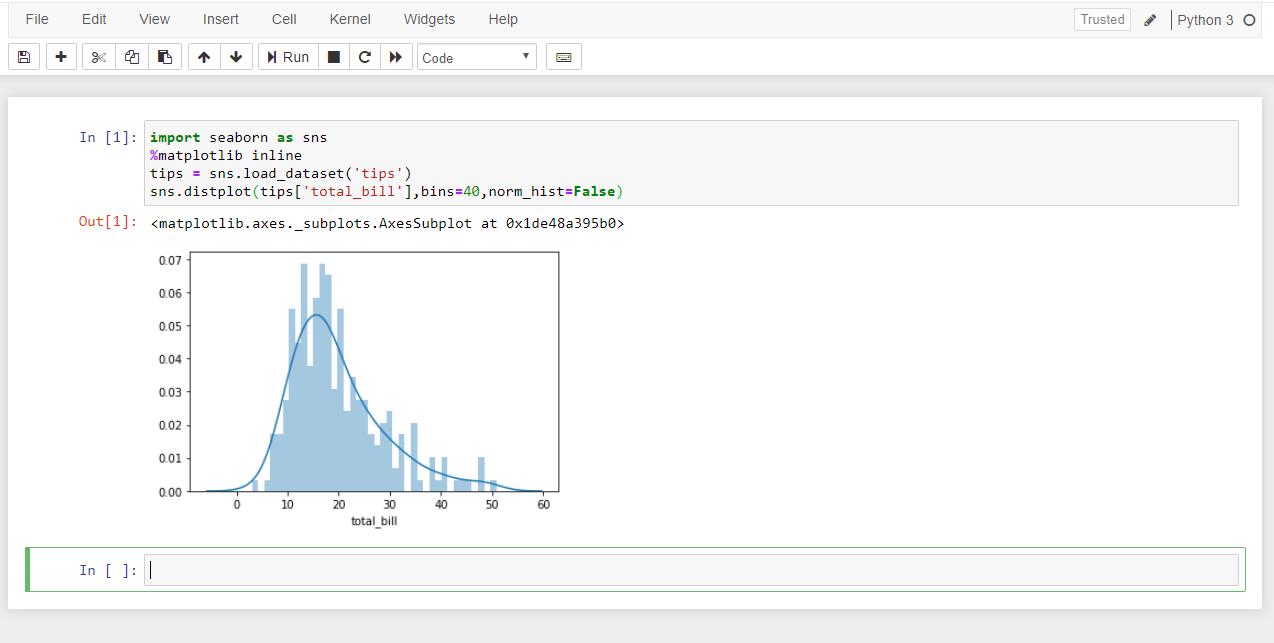Cut the selected cell with scissors icon
The width and height of the screenshot is (1274, 643).
tap(97, 56)
